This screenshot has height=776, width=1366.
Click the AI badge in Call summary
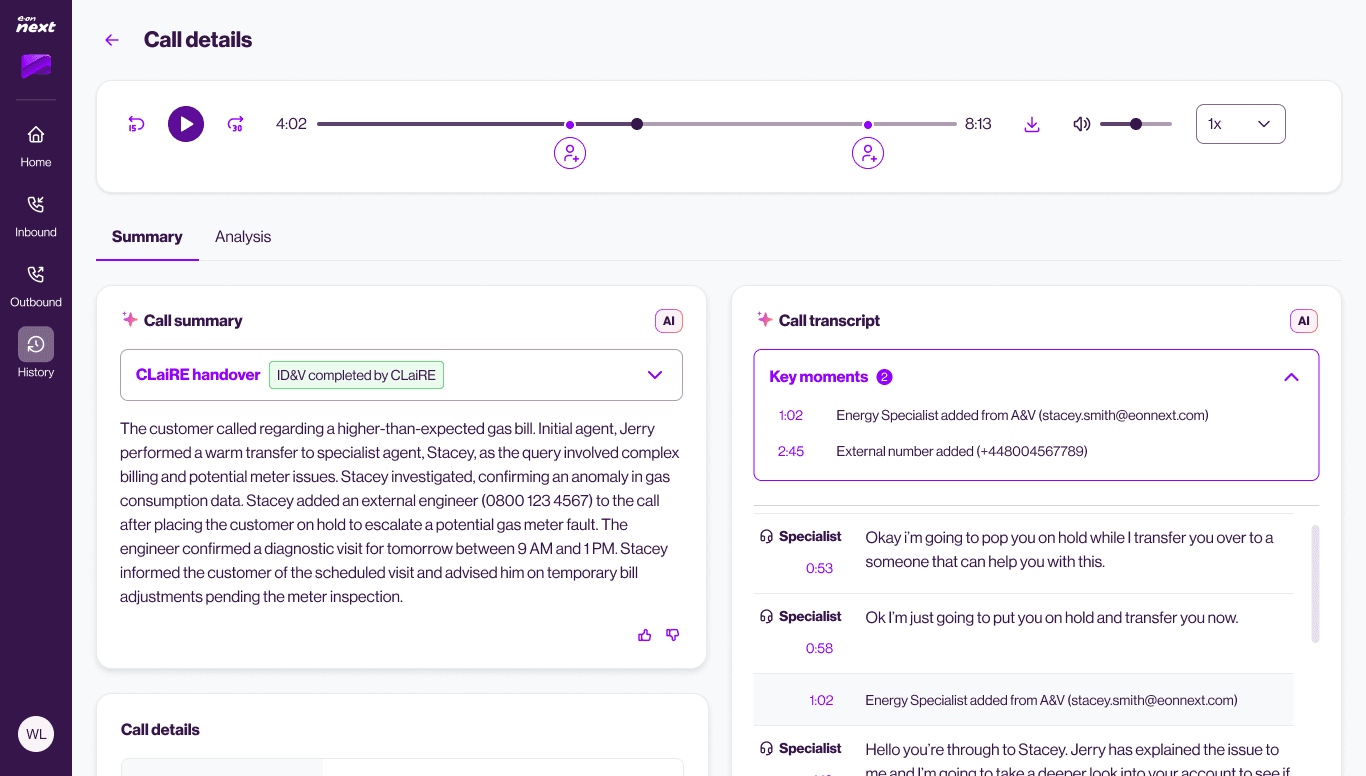tap(669, 321)
